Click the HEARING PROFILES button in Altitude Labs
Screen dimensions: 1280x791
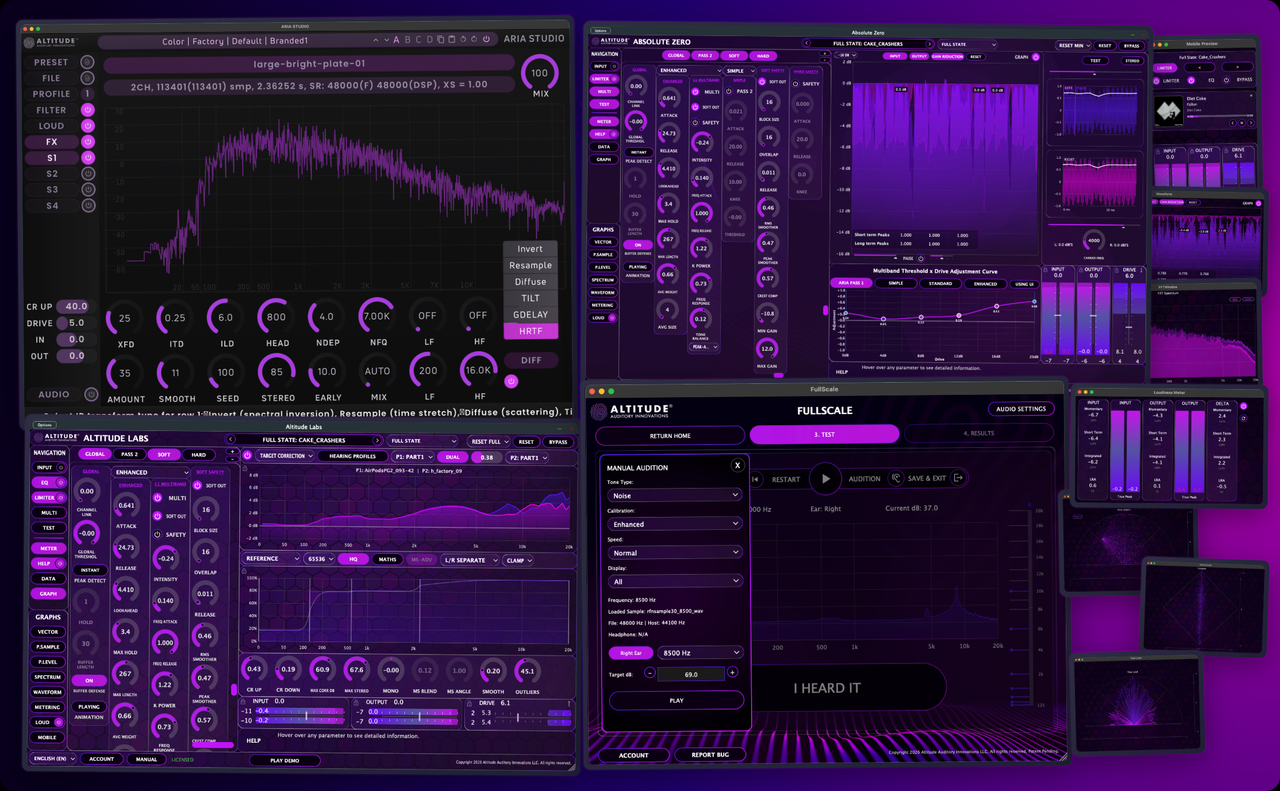coord(353,456)
